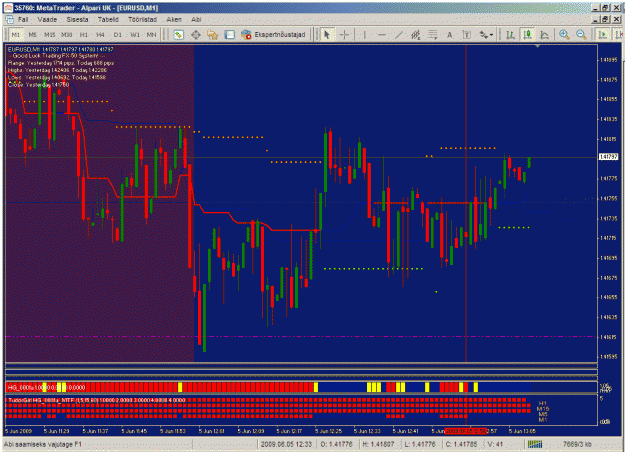The width and height of the screenshot is (625, 452).
Task: Toggle chart shift icon
Action: [619, 35]
